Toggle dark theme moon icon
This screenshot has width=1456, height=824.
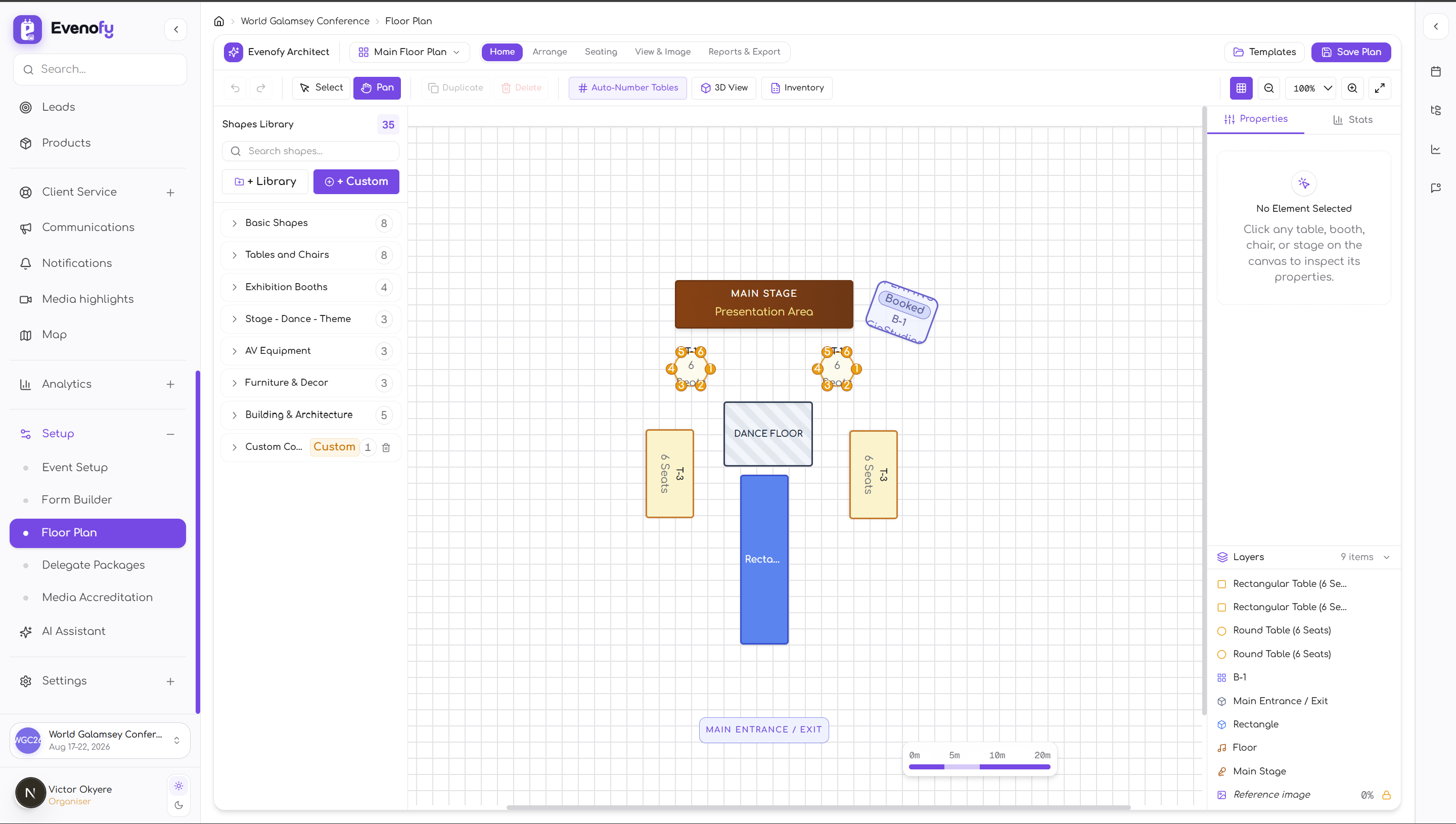click(x=179, y=805)
